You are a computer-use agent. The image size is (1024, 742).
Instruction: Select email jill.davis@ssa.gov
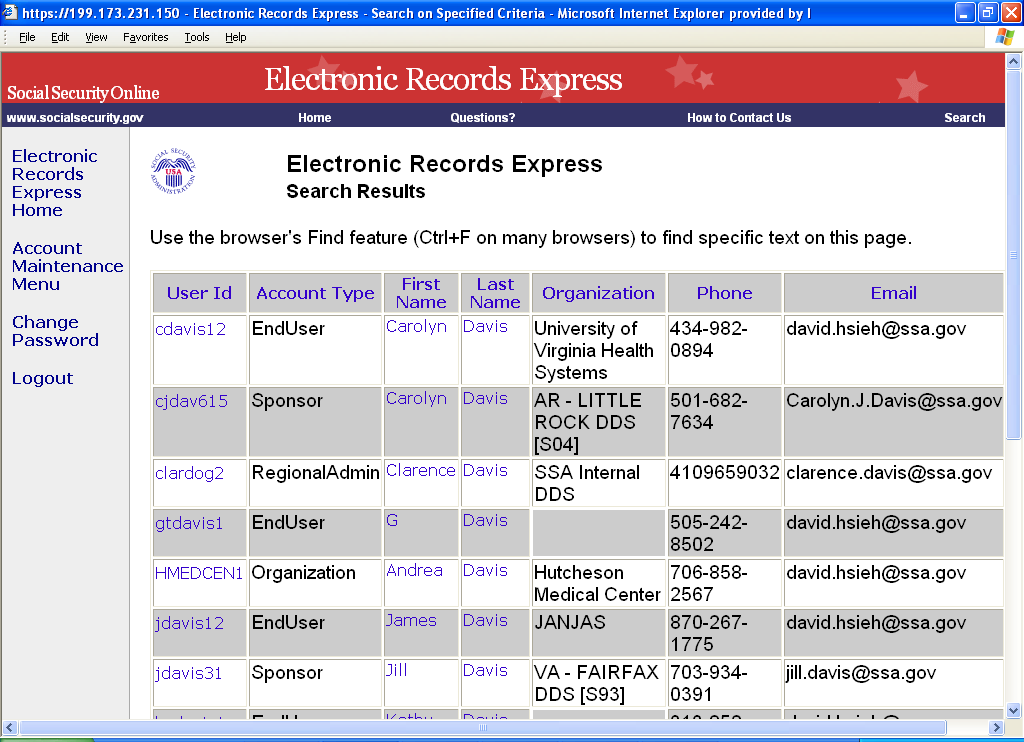tap(861, 673)
